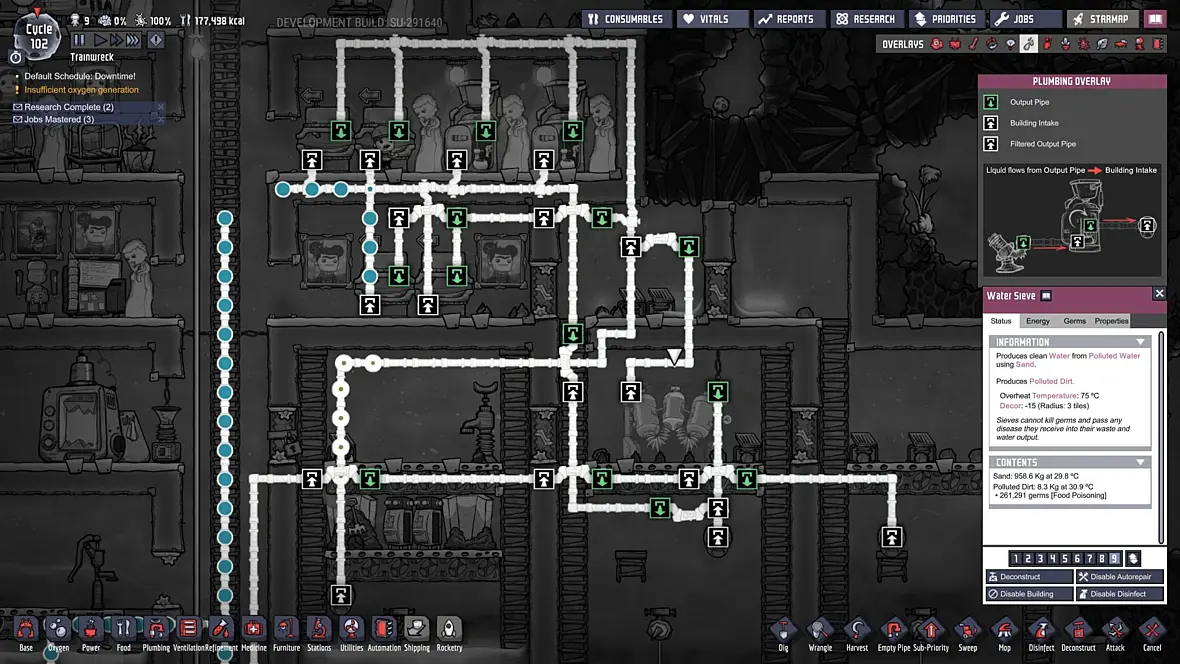Collapse the Information section
The image size is (1180, 664).
click(1140, 342)
